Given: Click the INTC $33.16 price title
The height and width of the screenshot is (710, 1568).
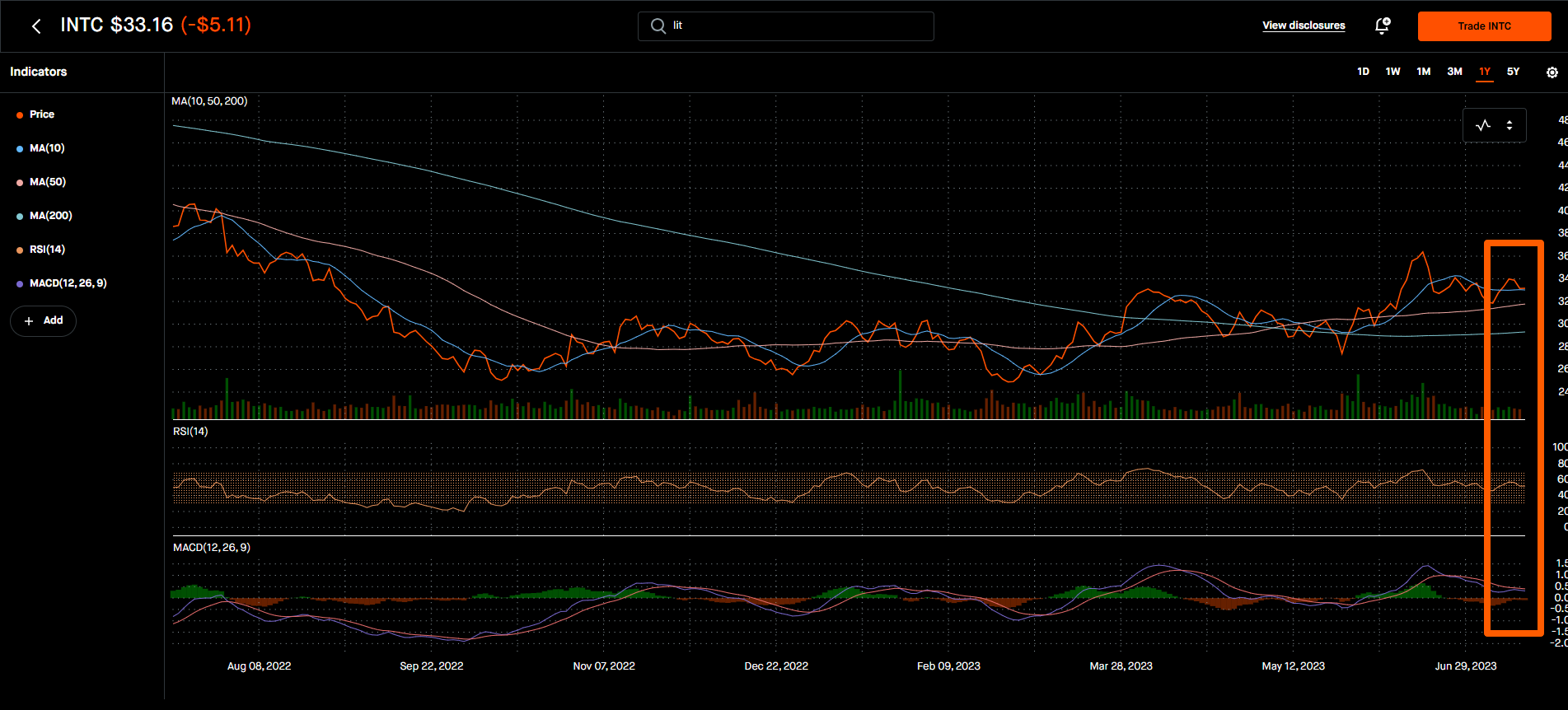Looking at the screenshot, I should click(x=117, y=25).
